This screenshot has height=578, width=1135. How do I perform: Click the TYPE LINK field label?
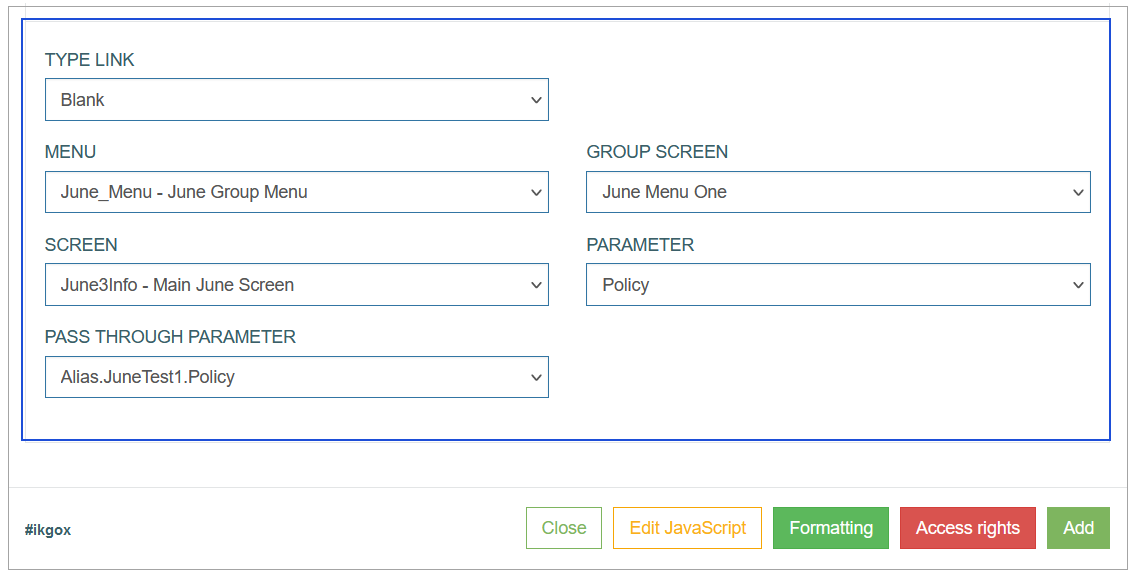(x=90, y=60)
